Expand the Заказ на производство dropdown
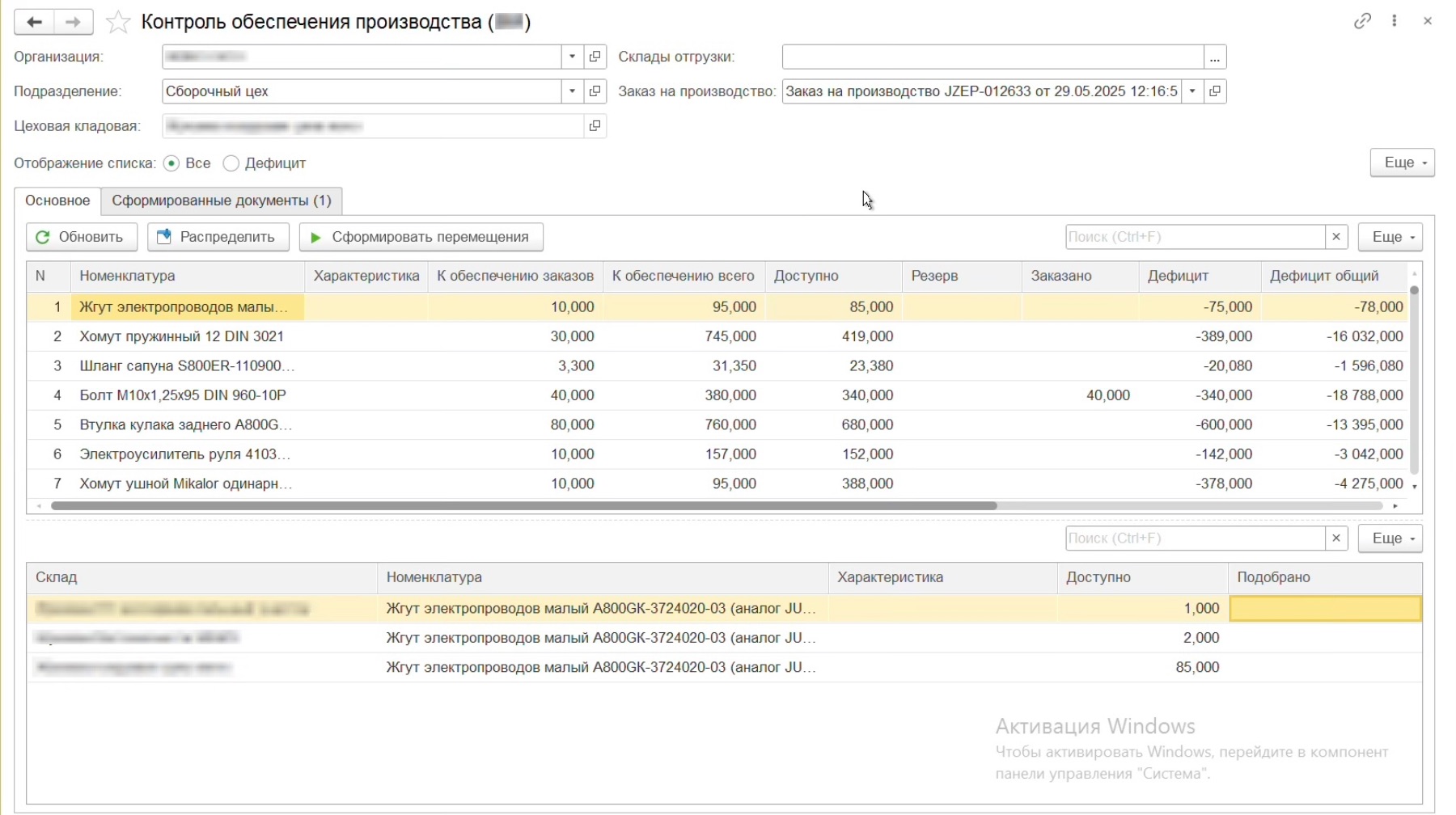This screenshot has width=1456, height=815. [1192, 91]
